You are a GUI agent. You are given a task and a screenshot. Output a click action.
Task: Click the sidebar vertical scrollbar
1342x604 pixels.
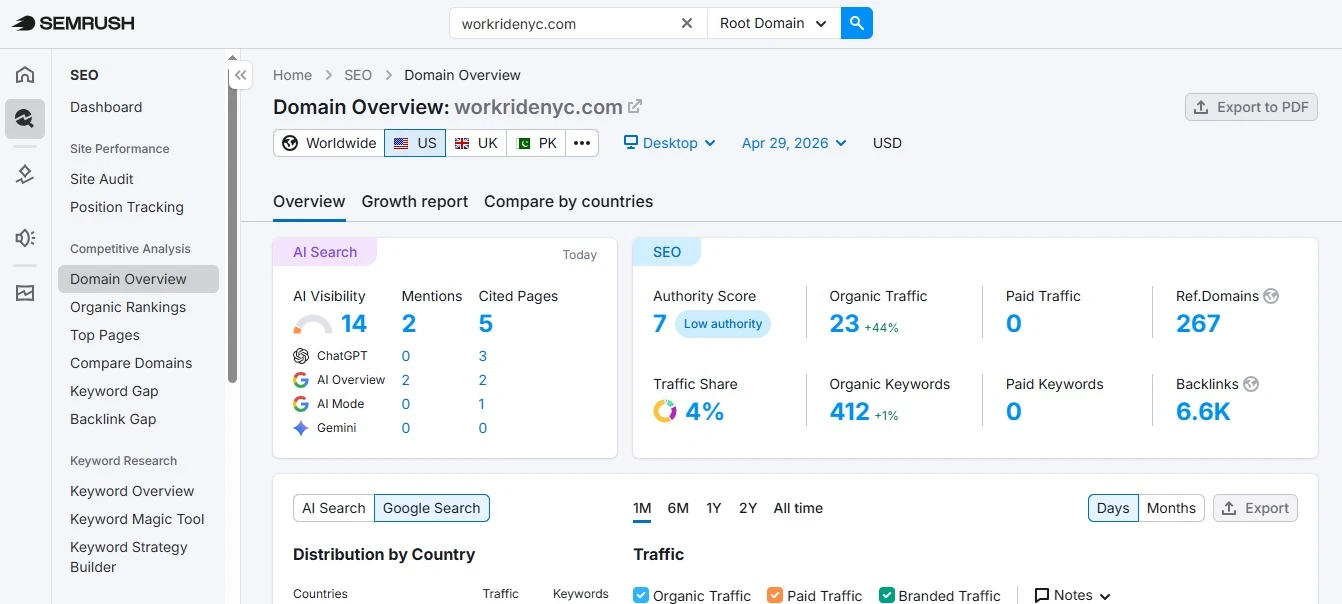pyautogui.click(x=232, y=221)
